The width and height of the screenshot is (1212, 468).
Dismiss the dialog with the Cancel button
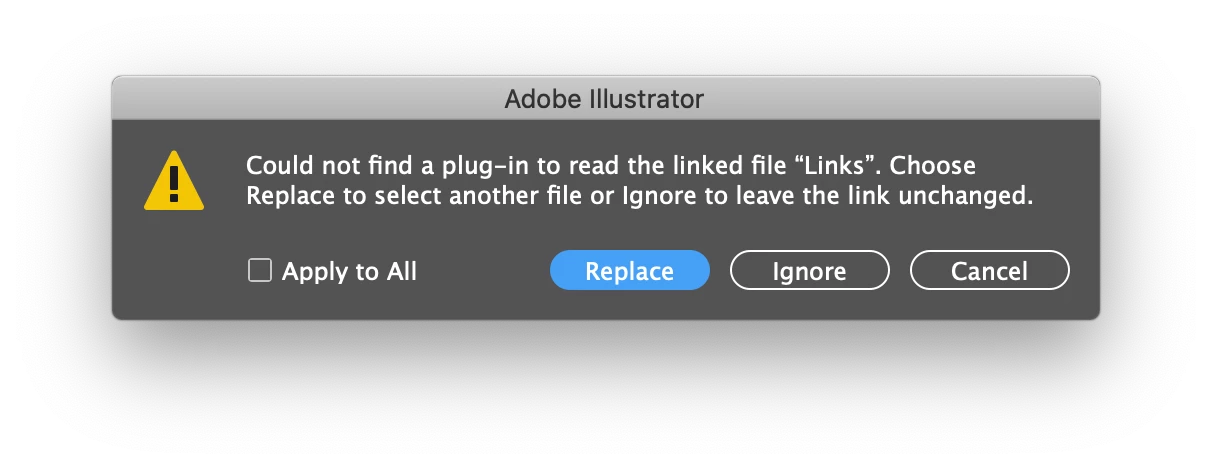pyautogui.click(x=989, y=271)
